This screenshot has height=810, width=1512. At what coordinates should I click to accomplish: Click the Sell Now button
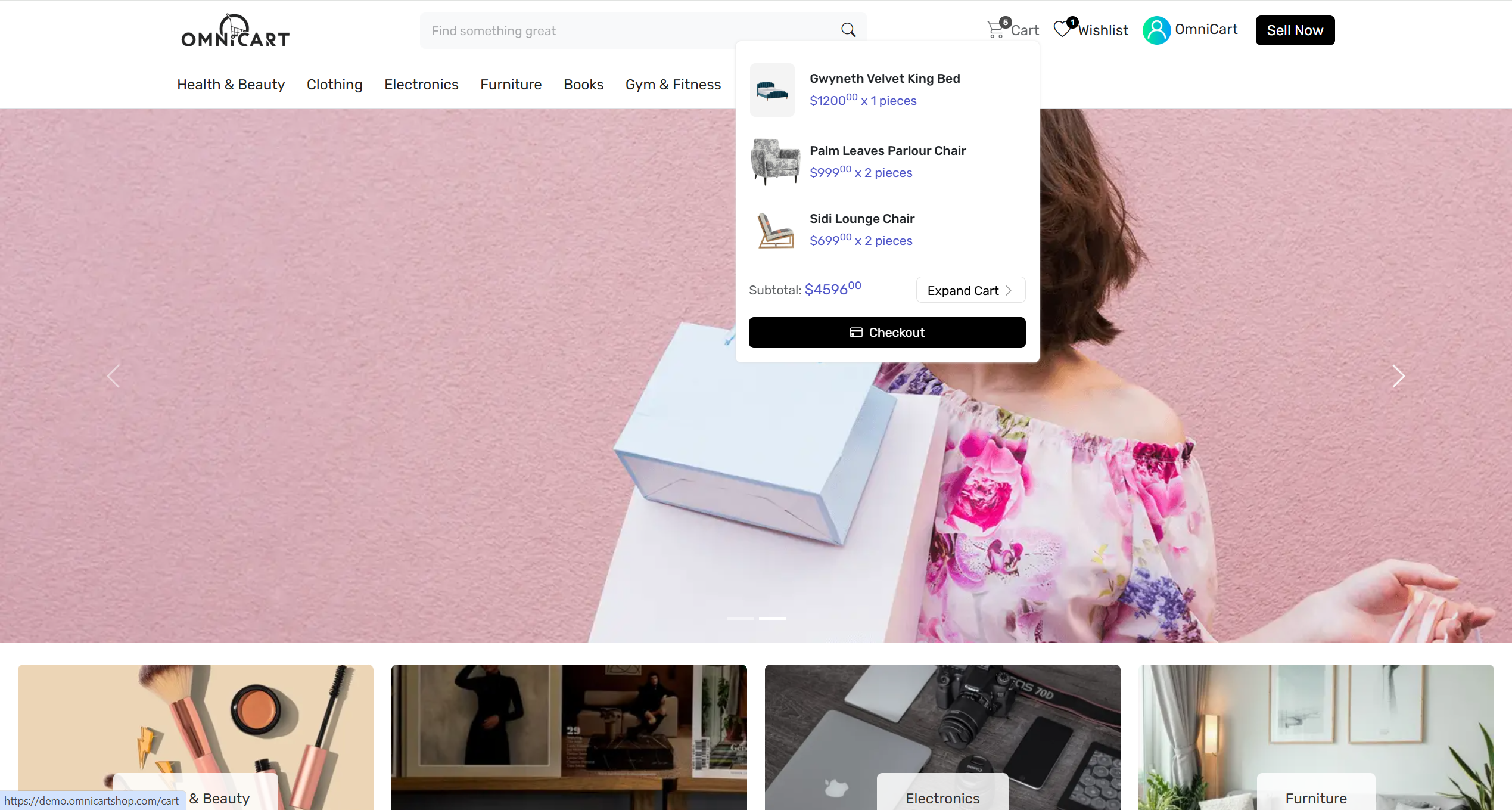(x=1295, y=30)
